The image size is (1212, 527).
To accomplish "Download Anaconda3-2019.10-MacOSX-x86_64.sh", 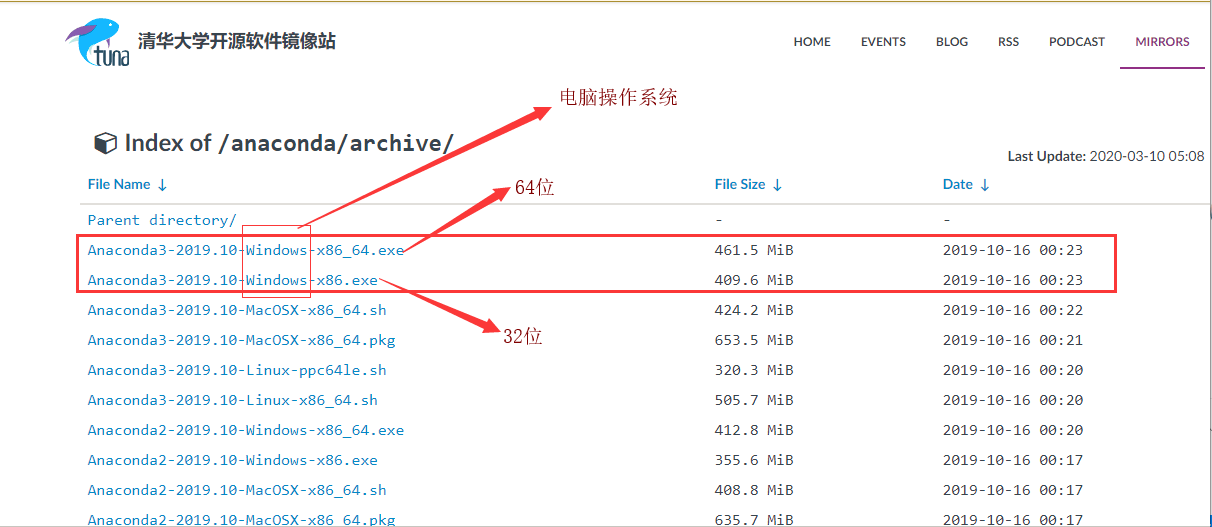I will click(x=237, y=310).
